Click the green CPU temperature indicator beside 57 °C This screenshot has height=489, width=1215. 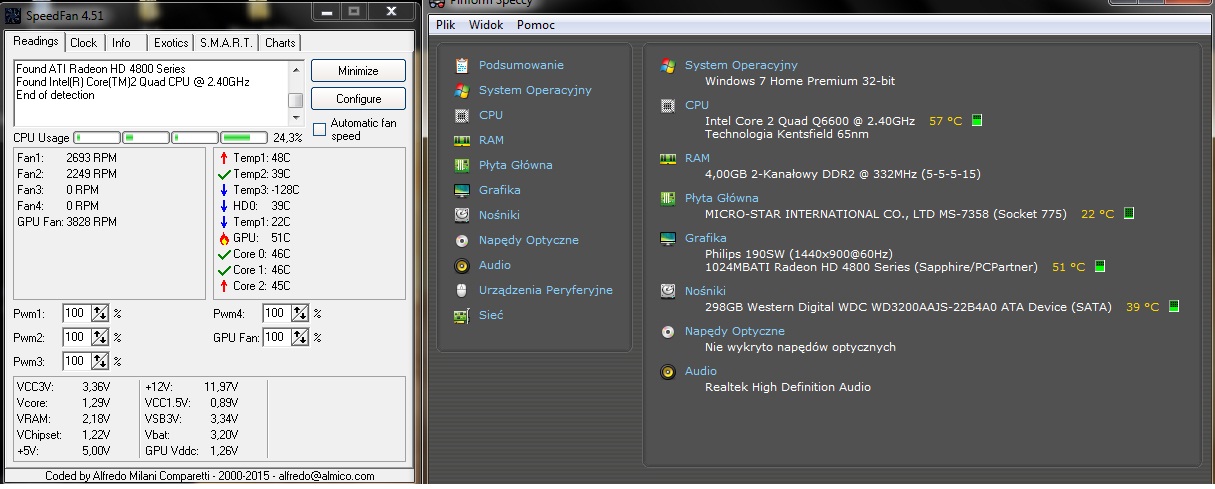point(977,121)
